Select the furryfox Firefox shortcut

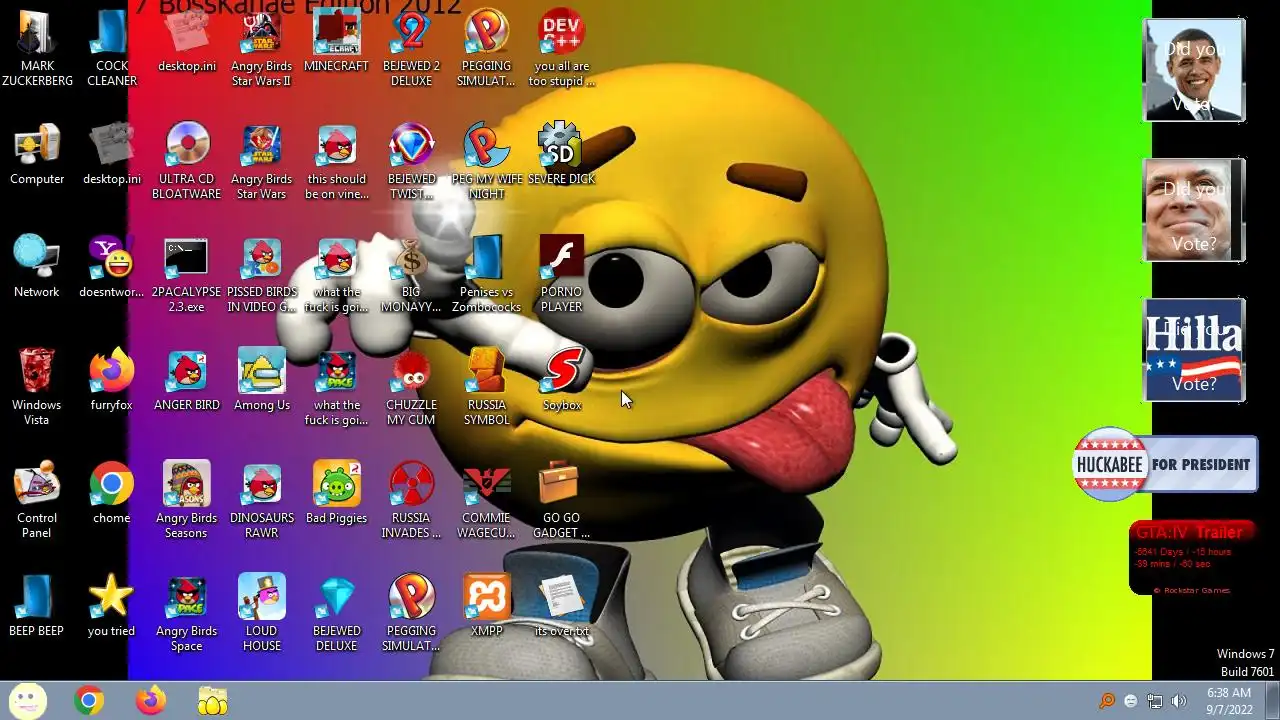tap(112, 380)
